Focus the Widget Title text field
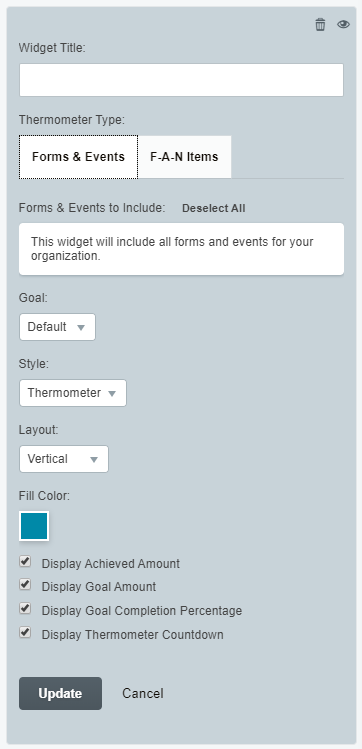This screenshot has width=362, height=749. (181, 80)
